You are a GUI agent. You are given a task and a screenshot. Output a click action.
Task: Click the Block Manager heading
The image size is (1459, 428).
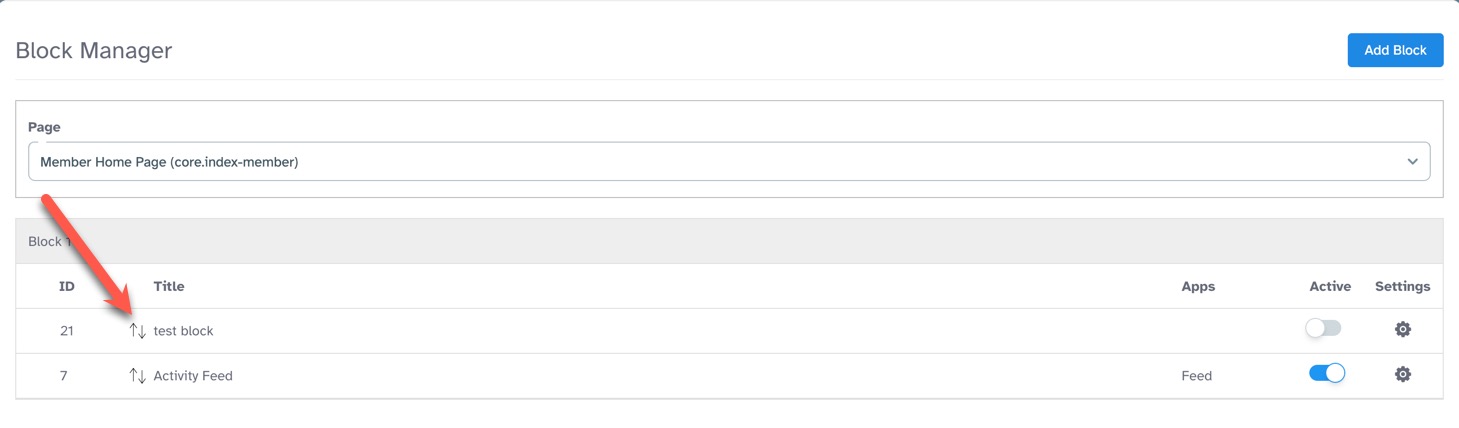click(94, 51)
